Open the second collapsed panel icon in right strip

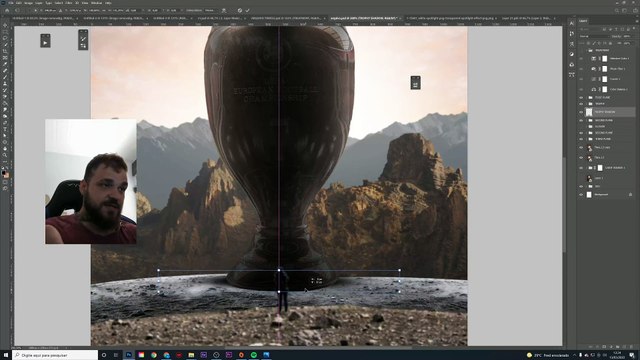(x=571, y=33)
